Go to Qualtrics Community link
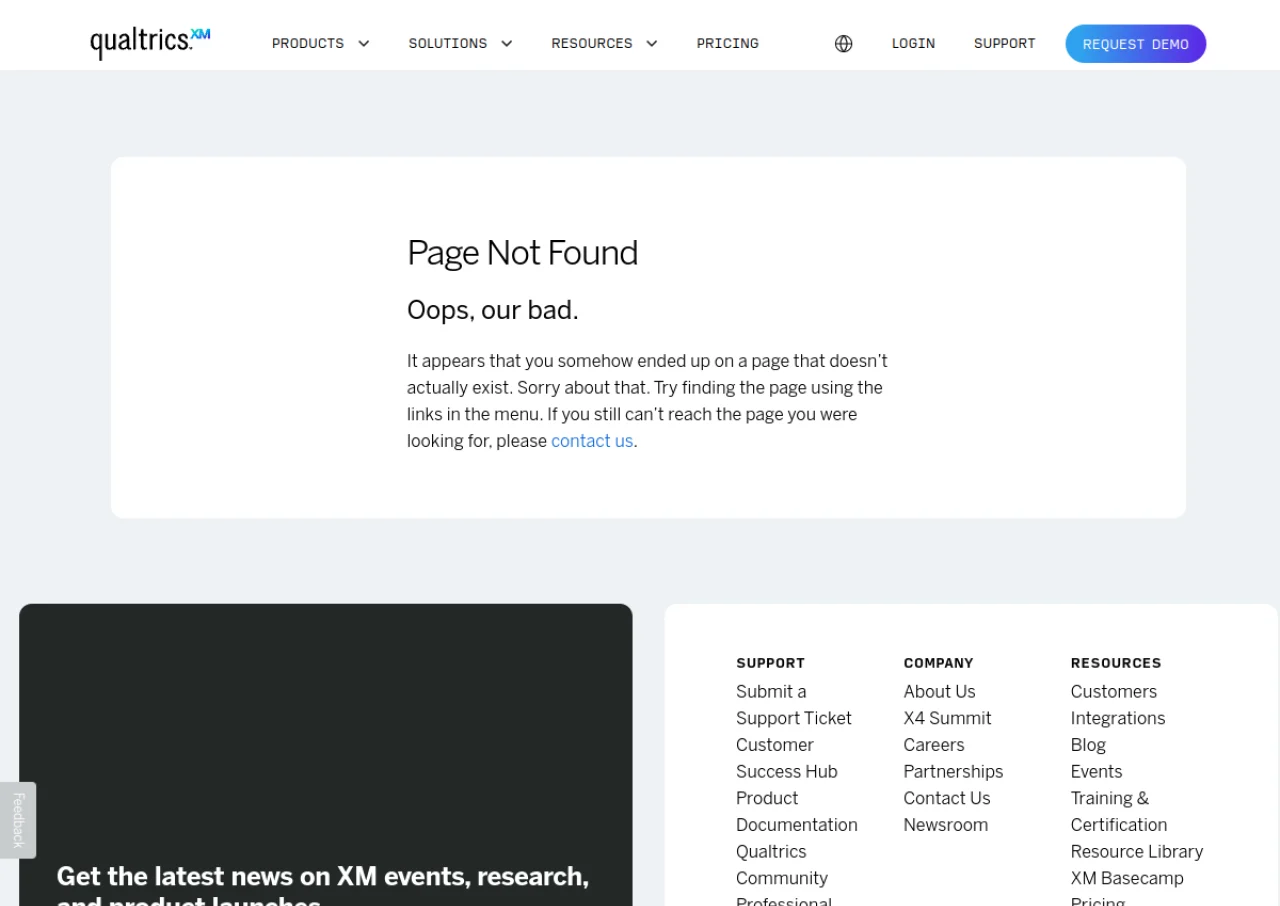The height and width of the screenshot is (906, 1280). pos(782,865)
